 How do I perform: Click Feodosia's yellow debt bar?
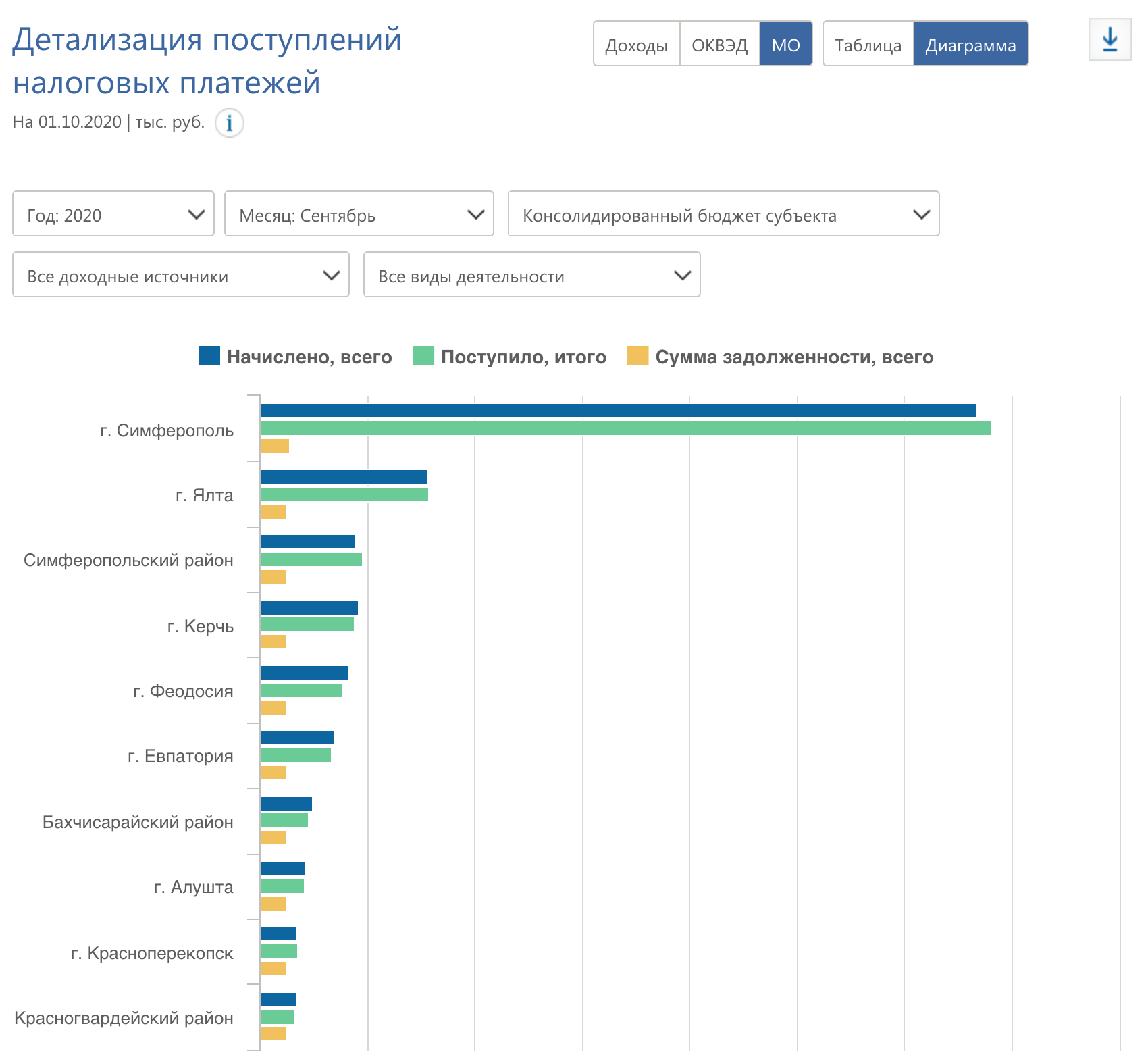click(x=273, y=708)
